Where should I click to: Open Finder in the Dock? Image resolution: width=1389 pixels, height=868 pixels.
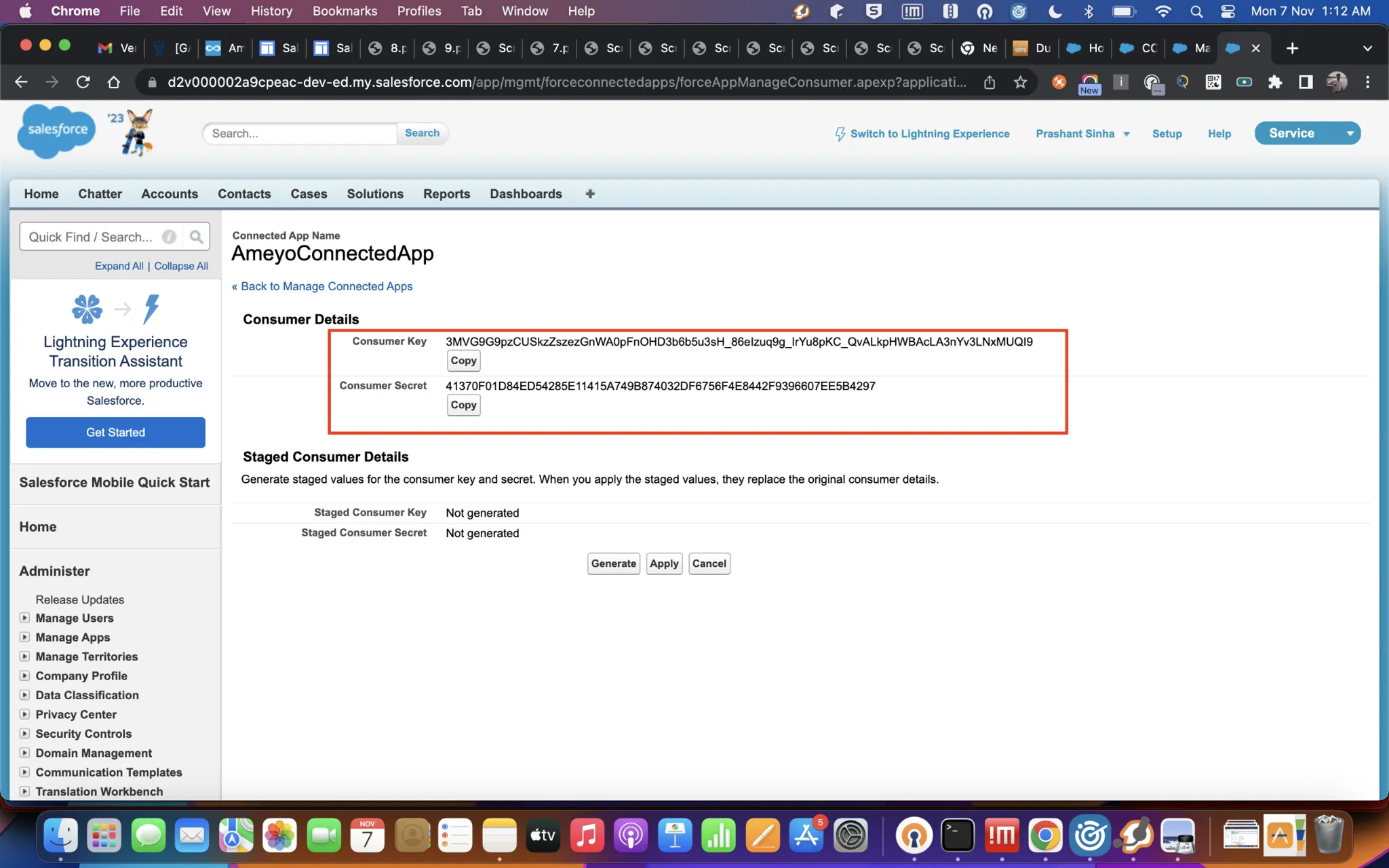pos(60,835)
